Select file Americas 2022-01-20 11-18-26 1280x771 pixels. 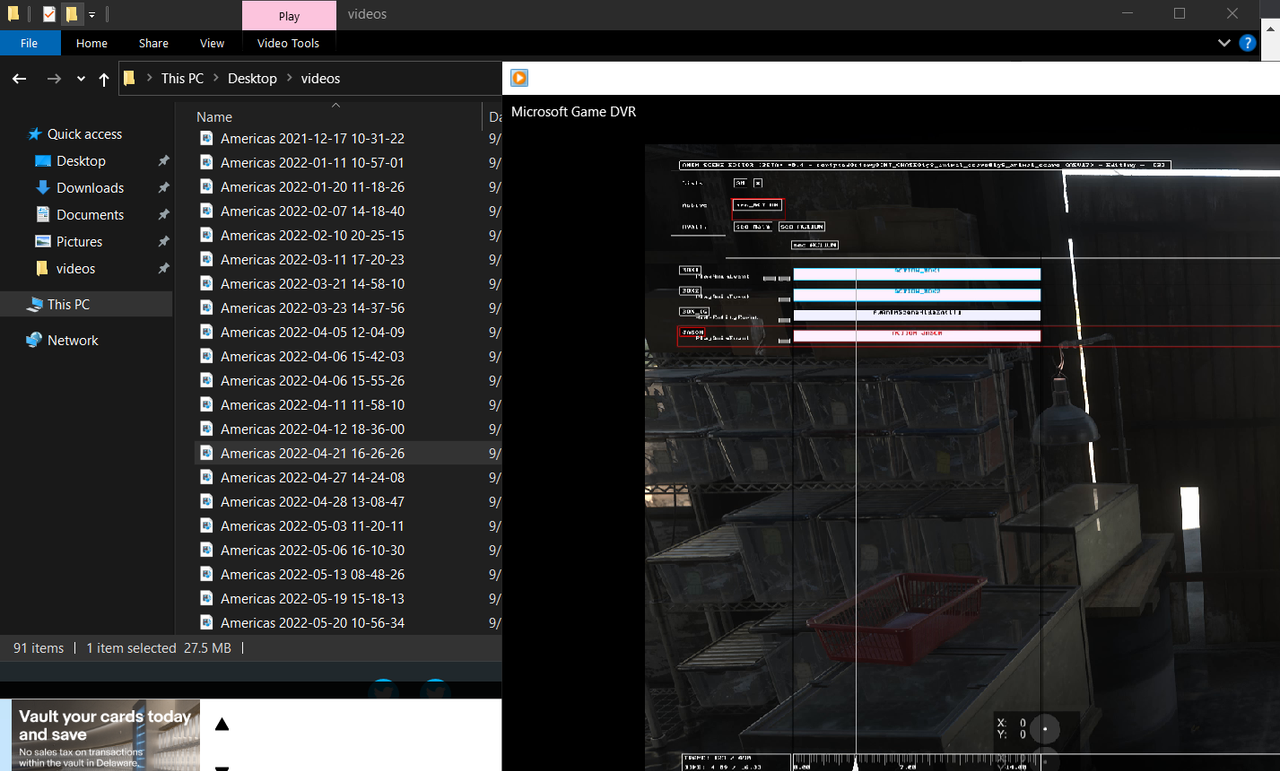click(312, 187)
